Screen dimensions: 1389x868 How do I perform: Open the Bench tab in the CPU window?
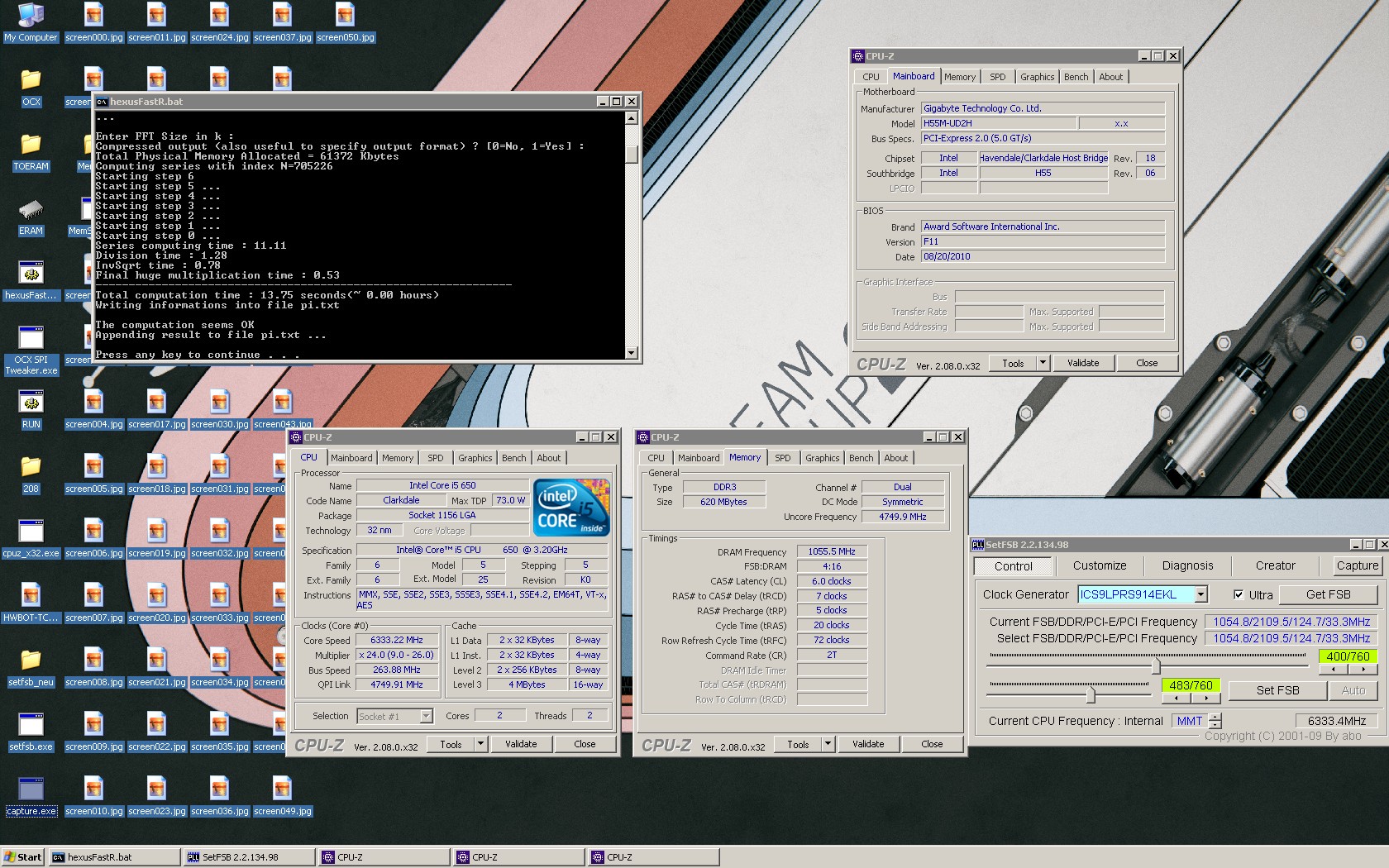[x=513, y=458]
